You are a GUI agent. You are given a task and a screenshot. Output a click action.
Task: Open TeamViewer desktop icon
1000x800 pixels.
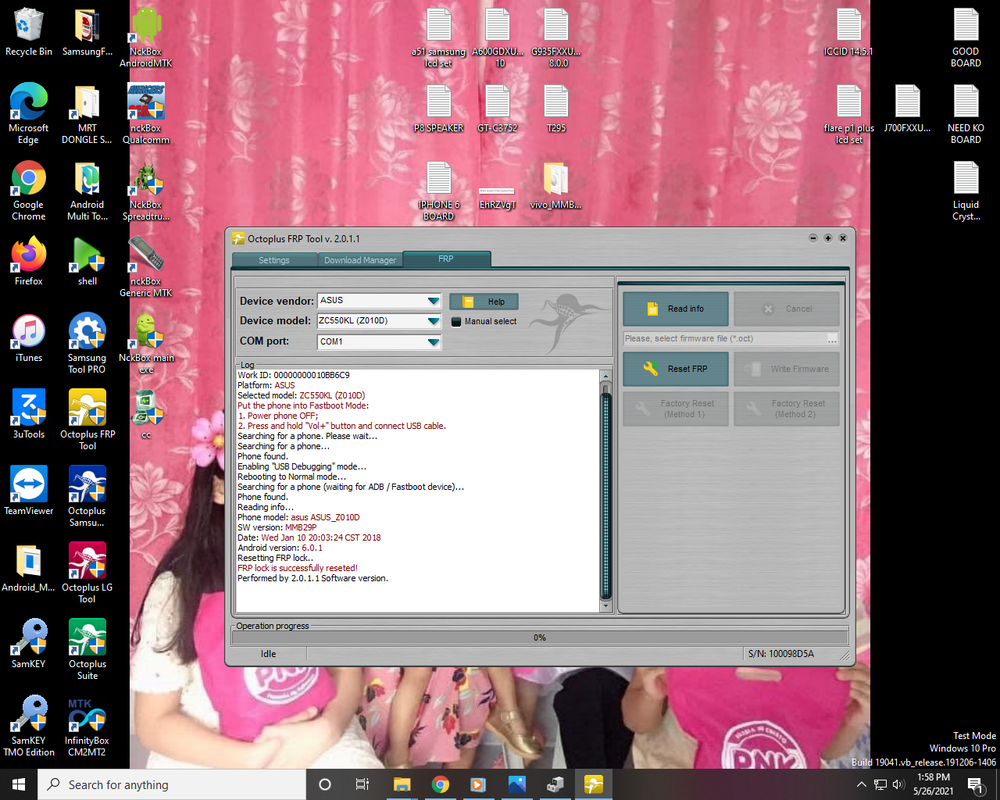[29, 491]
